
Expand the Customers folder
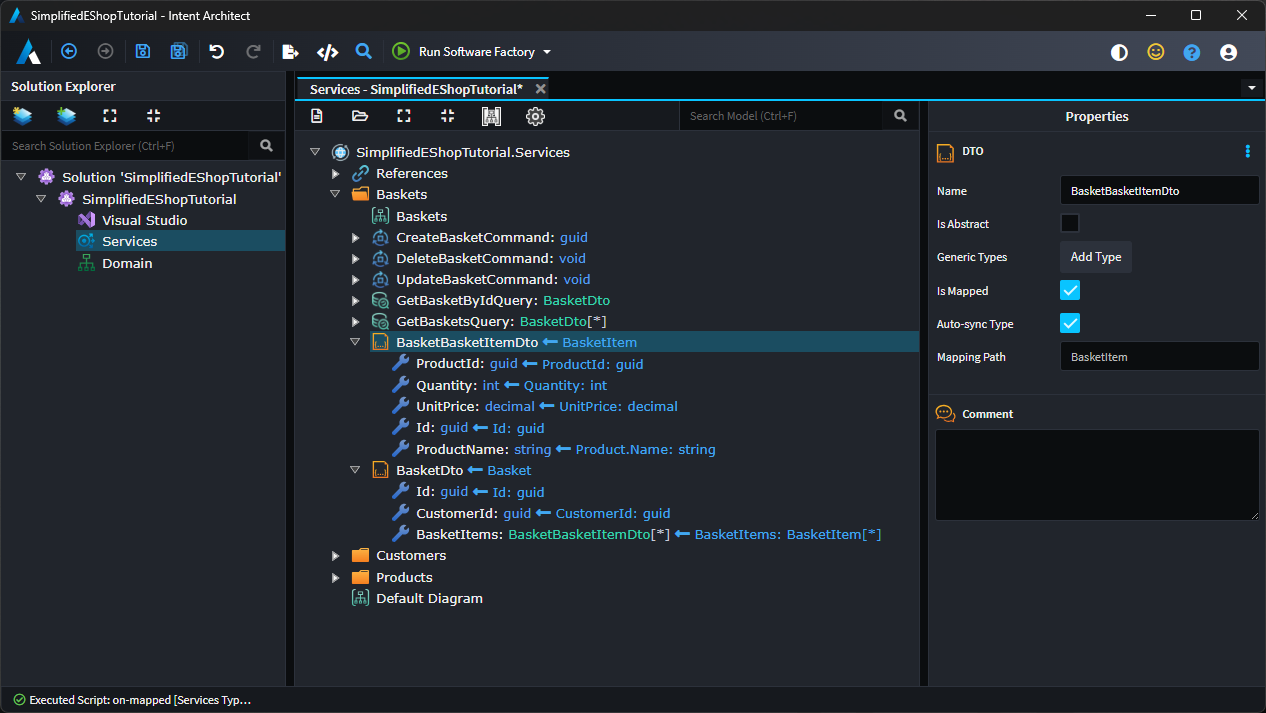(x=336, y=556)
